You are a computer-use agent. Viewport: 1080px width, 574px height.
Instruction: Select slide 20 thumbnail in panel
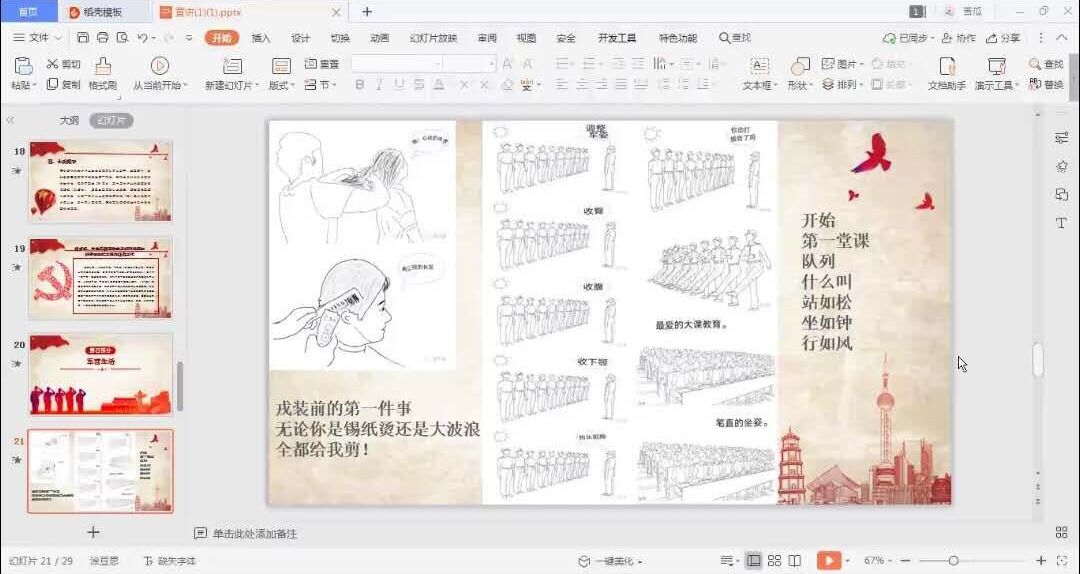click(100, 374)
